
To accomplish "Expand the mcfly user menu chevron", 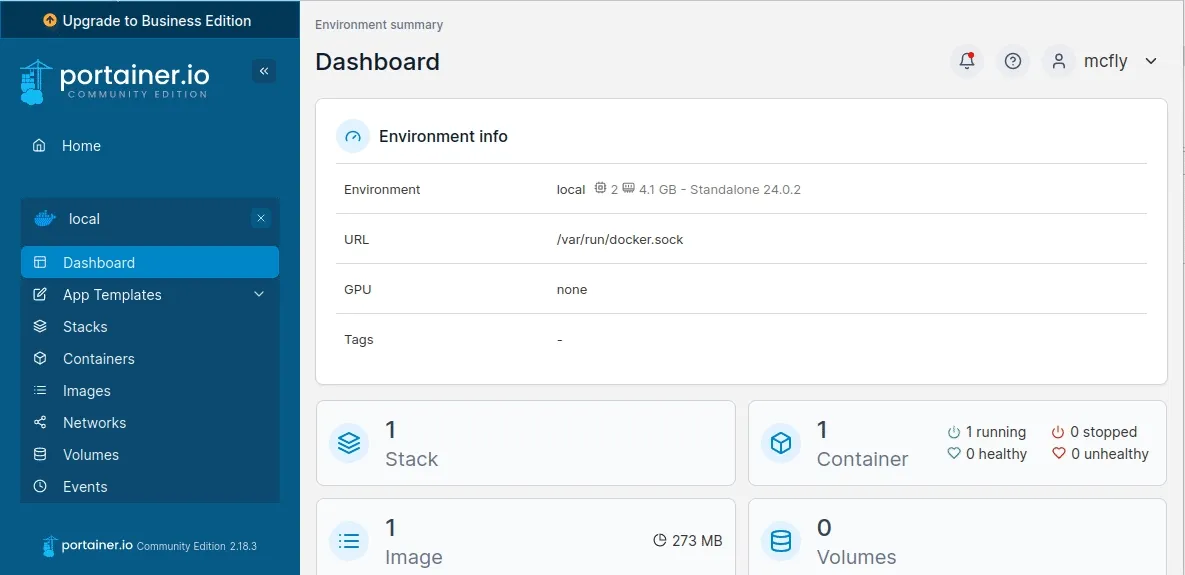I will (1151, 61).
